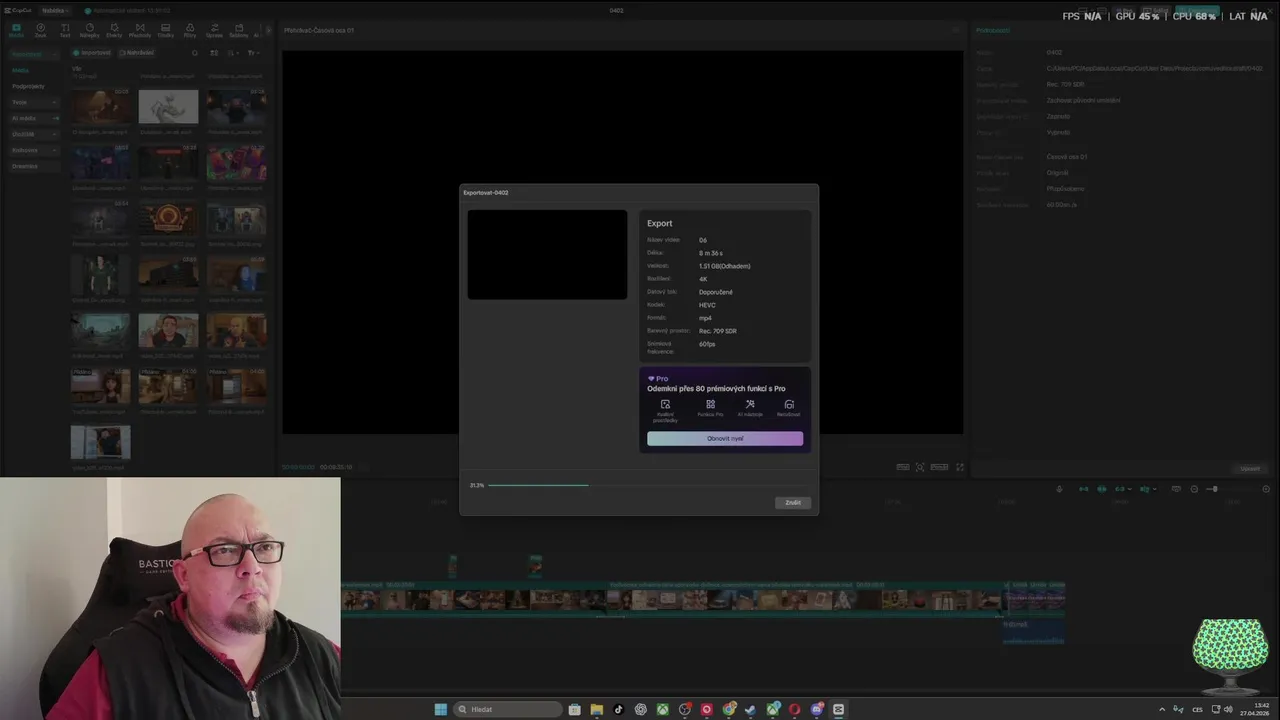1280x720 pixels.
Task: Open File Explorer from taskbar
Action: pyautogui.click(x=597, y=709)
